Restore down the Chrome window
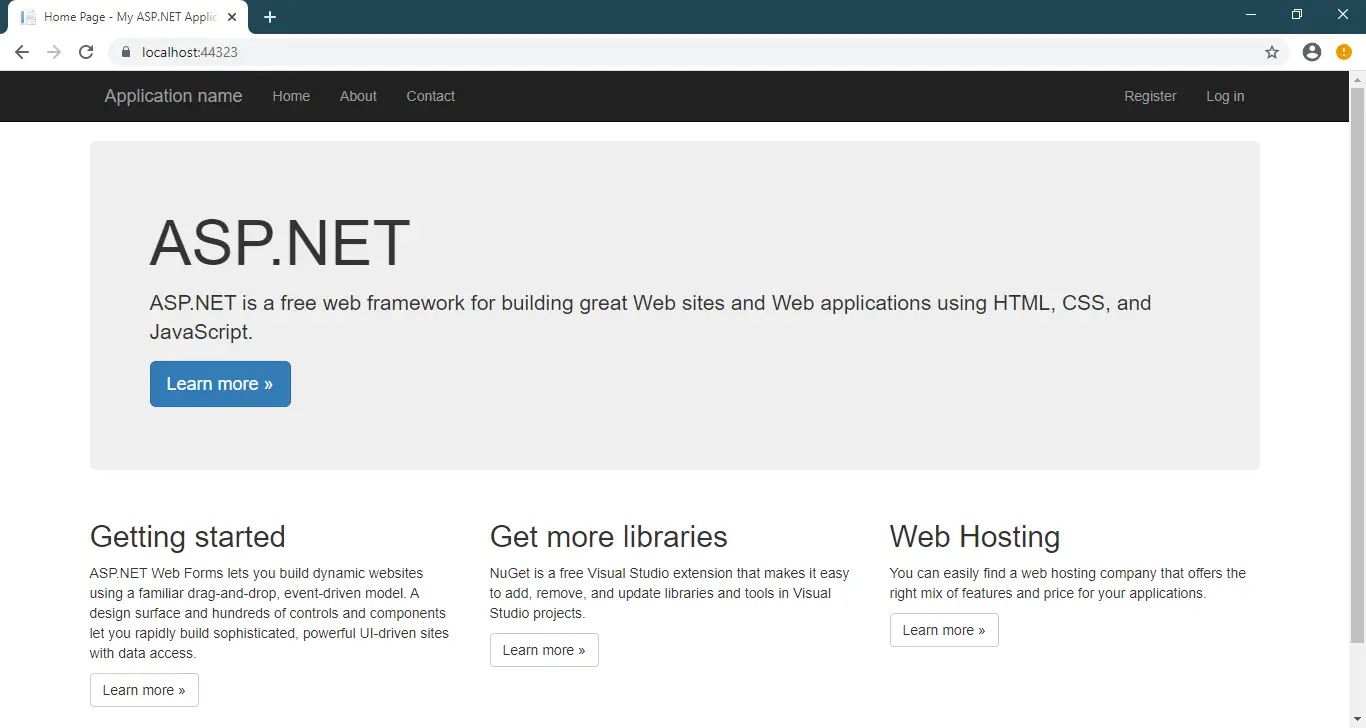Screen dimensions: 1366x728 tap(1297, 14)
